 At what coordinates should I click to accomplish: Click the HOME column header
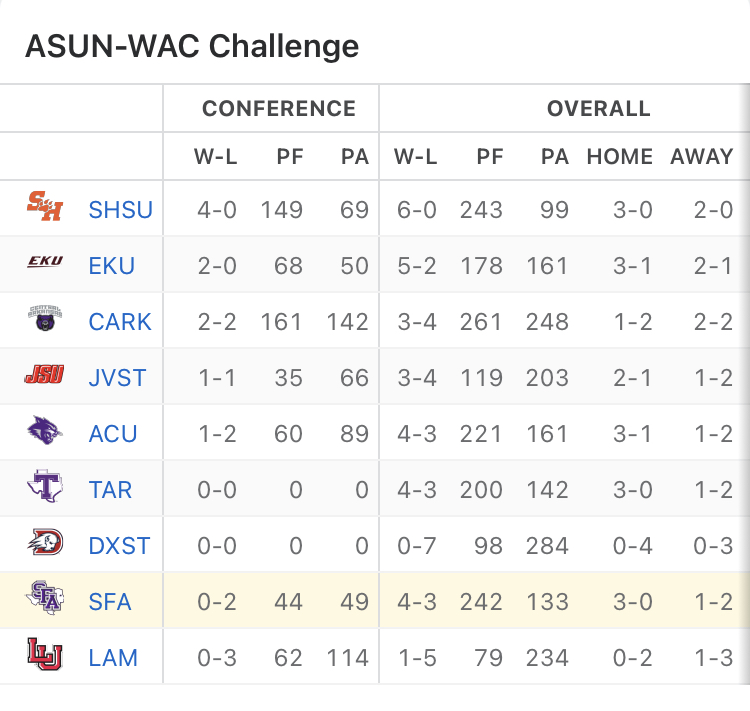pyautogui.click(x=620, y=156)
